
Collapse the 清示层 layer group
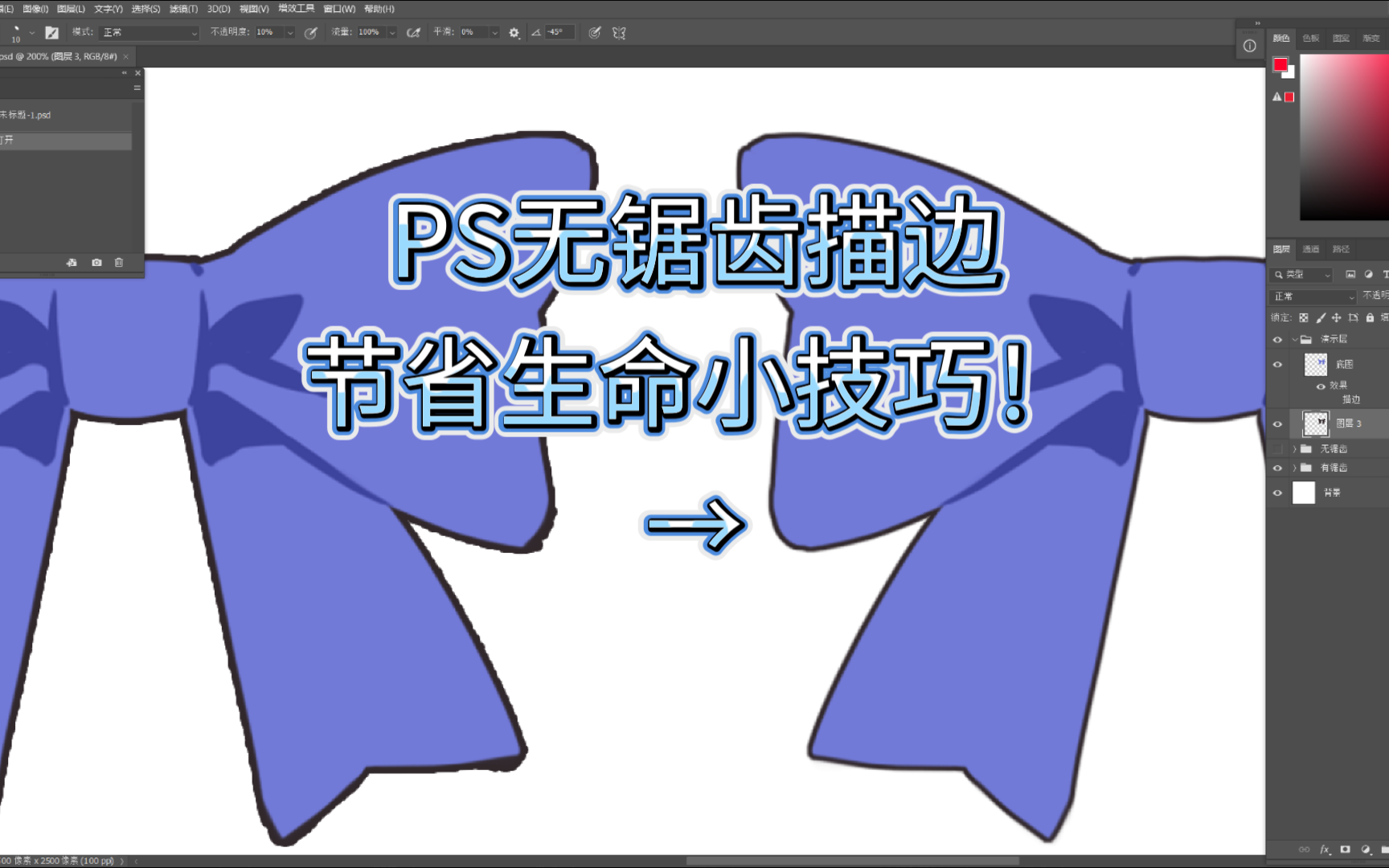coord(1294,339)
